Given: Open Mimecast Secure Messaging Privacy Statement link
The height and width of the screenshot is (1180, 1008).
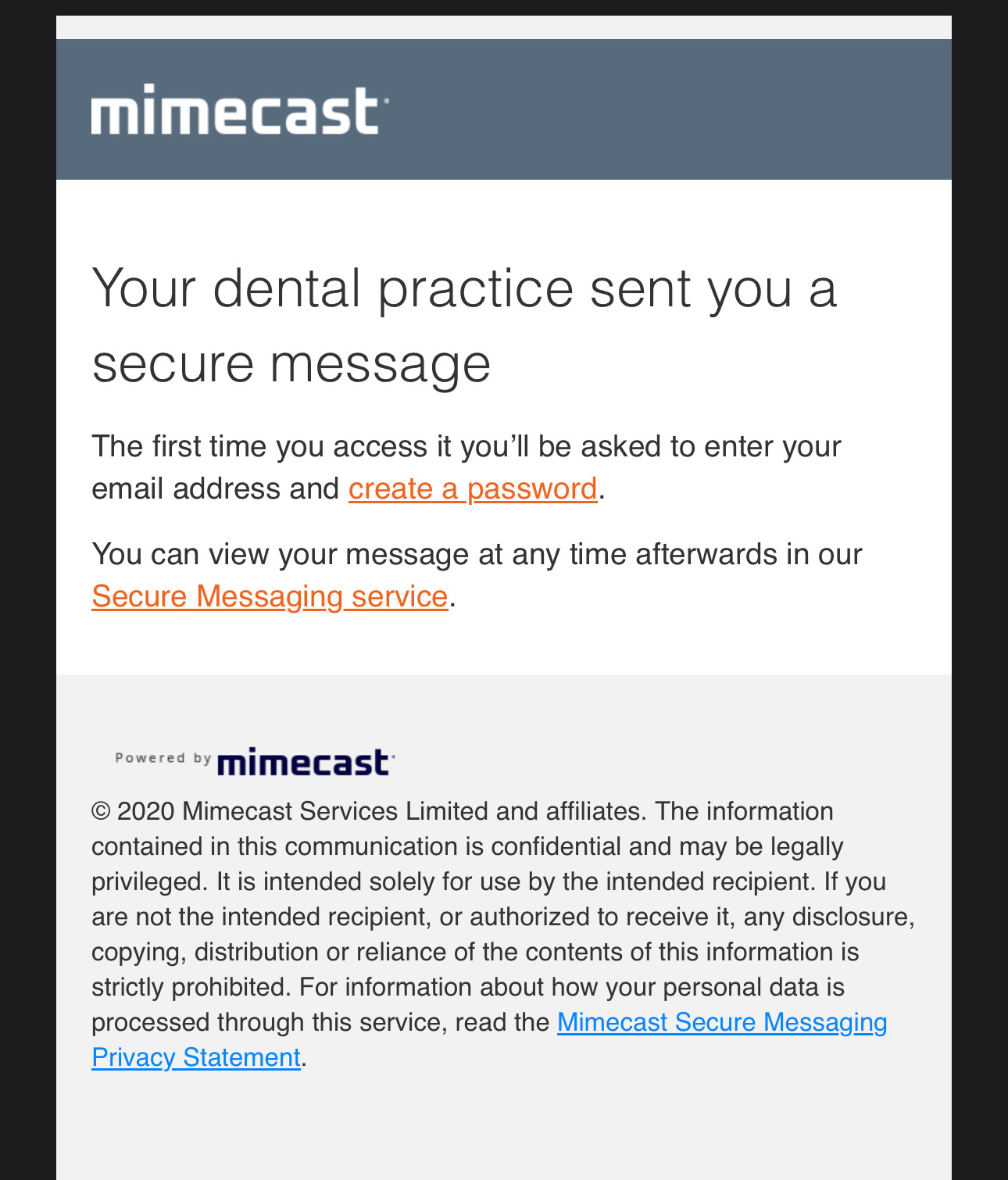Looking at the screenshot, I should point(721,1022).
